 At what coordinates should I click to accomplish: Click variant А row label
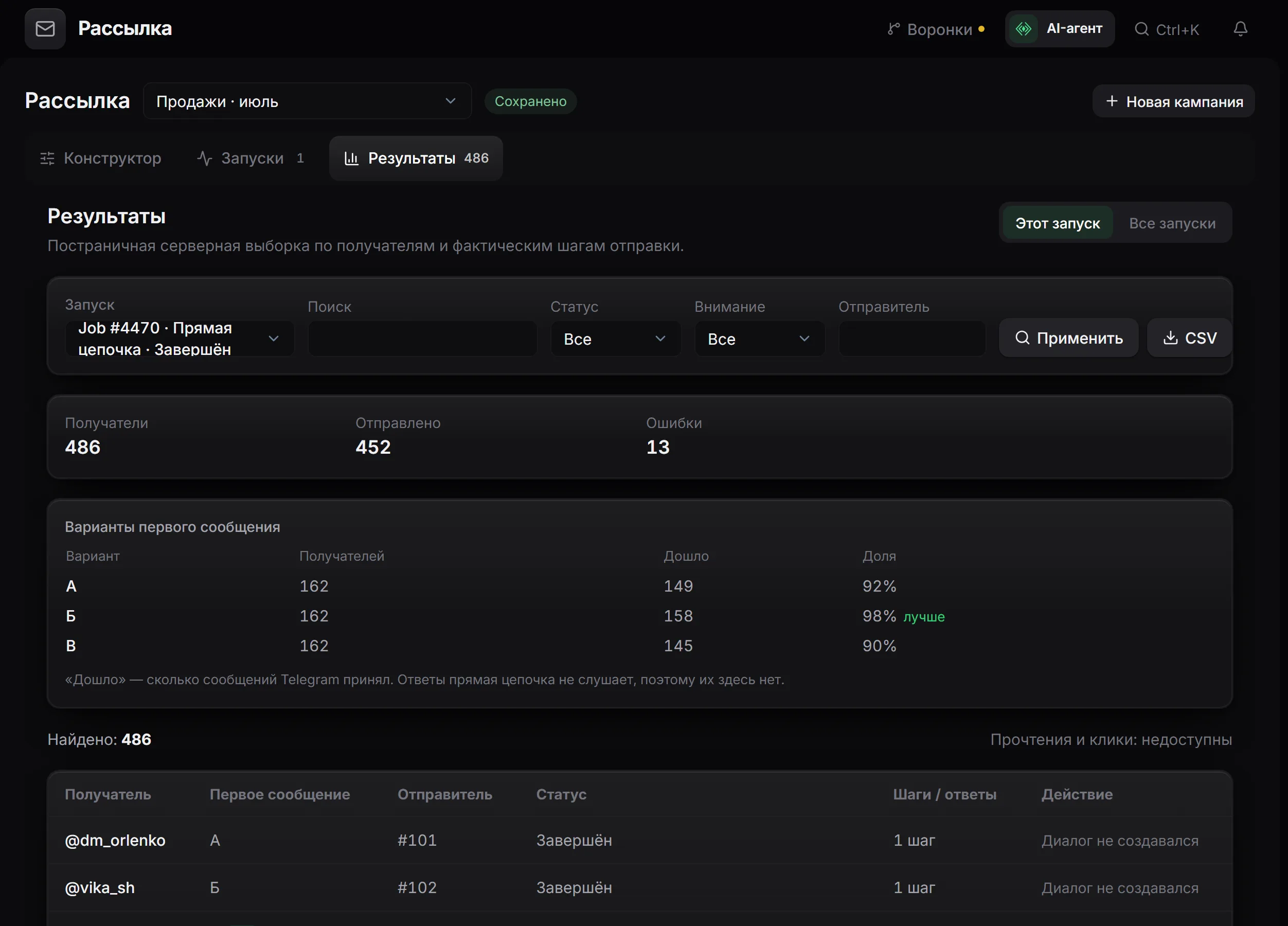[71, 586]
